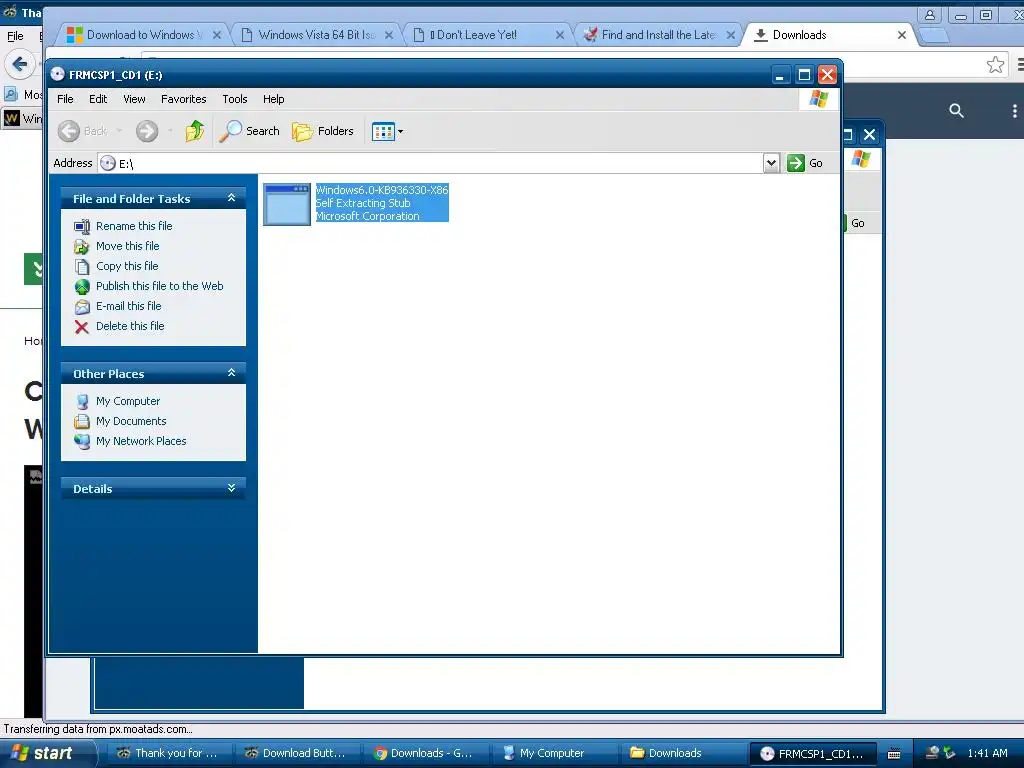Viewport: 1024px width, 768px height.
Task: Click the FRMCSP1_CD1 taskbar item
Action: point(812,754)
